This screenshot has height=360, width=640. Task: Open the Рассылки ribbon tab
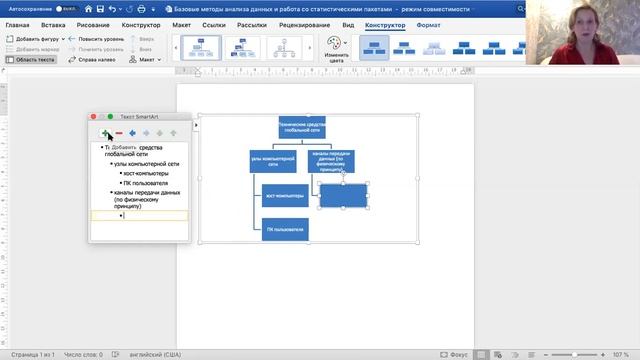252,25
